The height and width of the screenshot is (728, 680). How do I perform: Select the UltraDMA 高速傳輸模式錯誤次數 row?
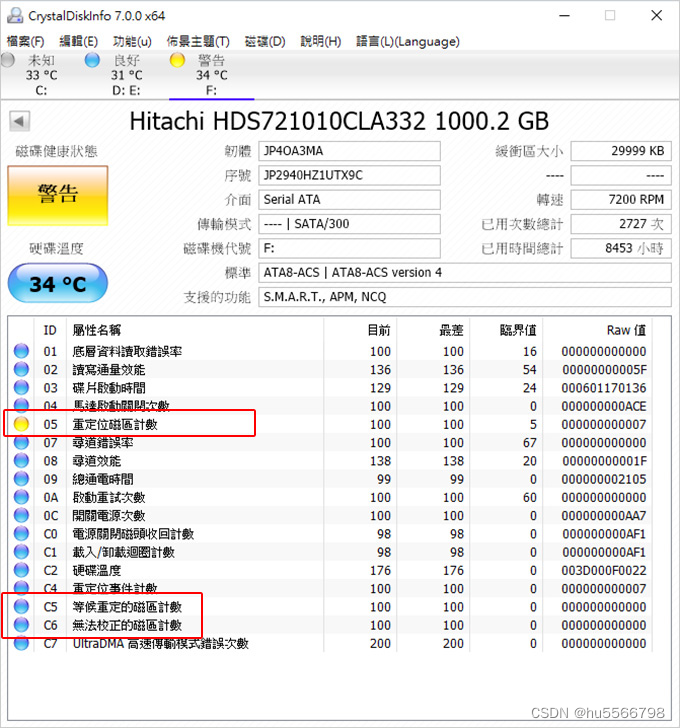(x=330, y=644)
